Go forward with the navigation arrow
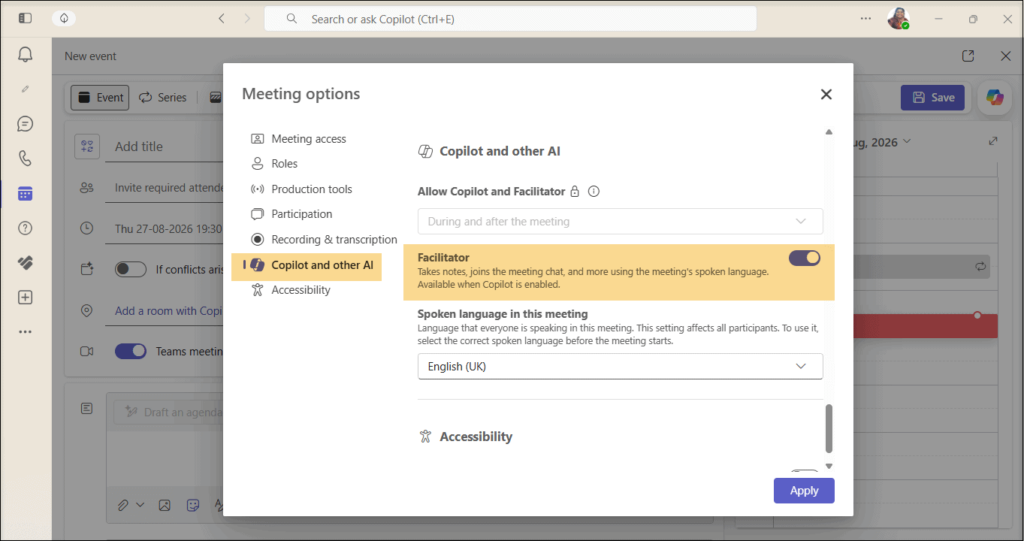The height and width of the screenshot is (541, 1024). pos(247,18)
